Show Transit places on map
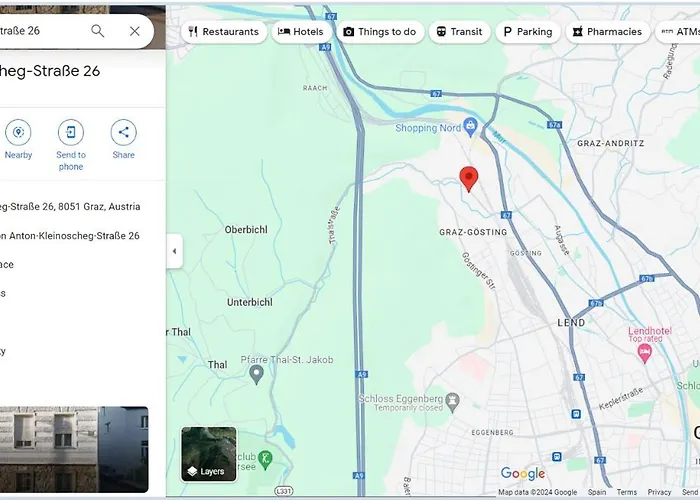The image size is (700, 500). point(459,32)
